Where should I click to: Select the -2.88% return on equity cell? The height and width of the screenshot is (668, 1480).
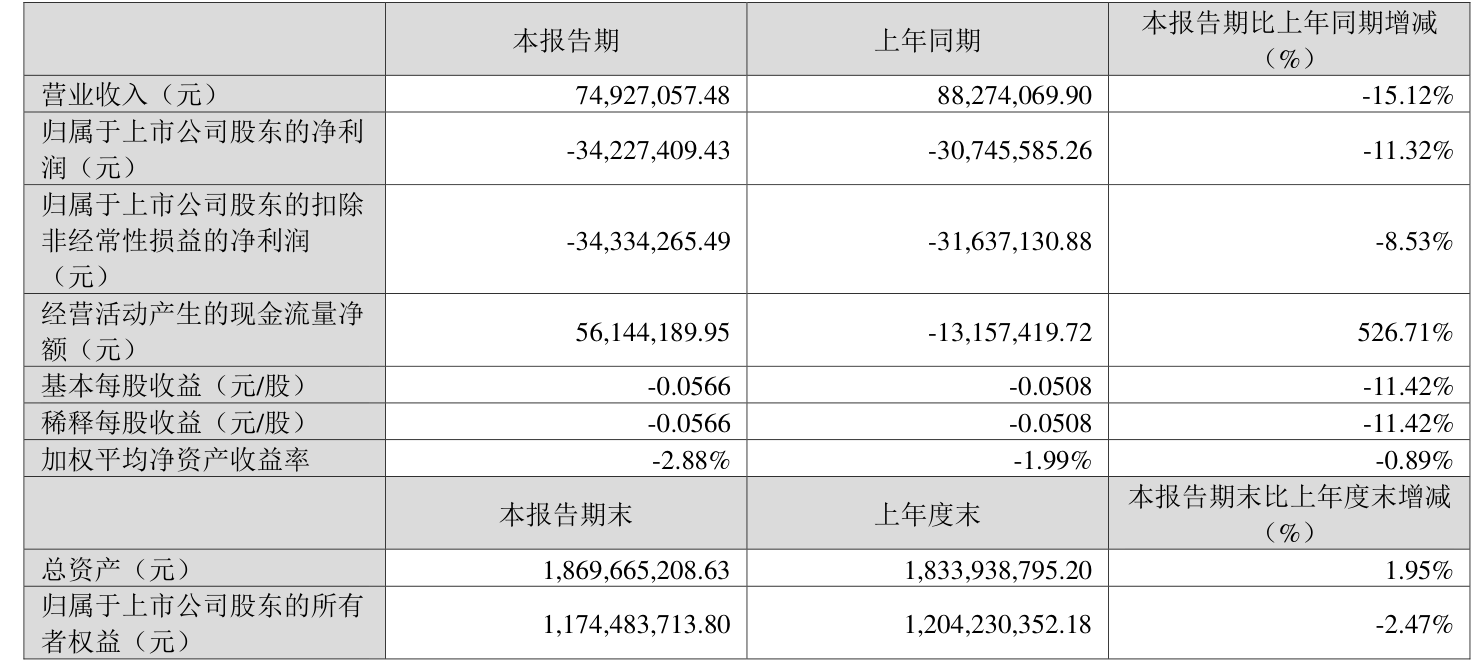point(690,461)
